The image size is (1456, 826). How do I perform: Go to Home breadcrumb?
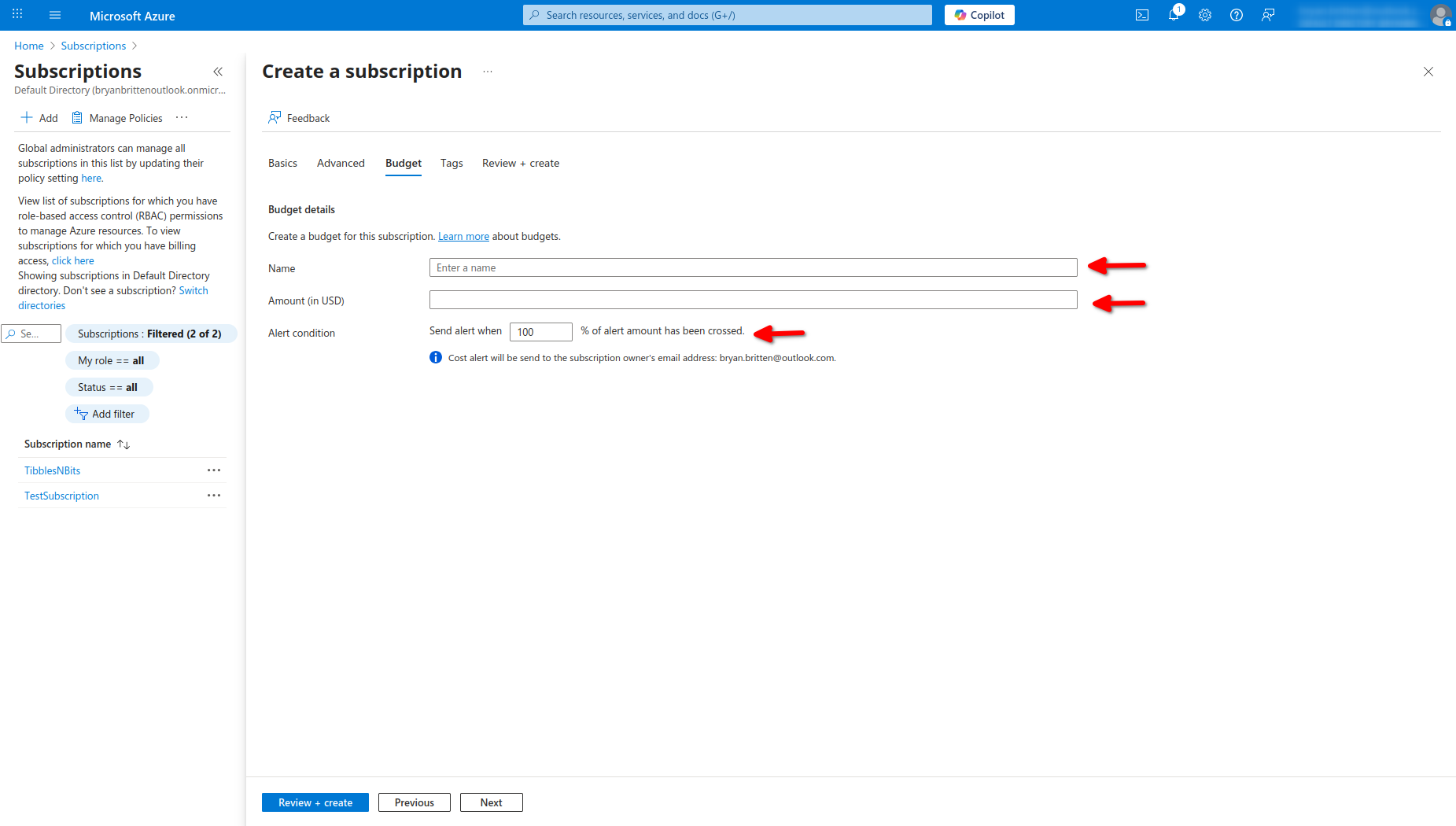point(29,46)
